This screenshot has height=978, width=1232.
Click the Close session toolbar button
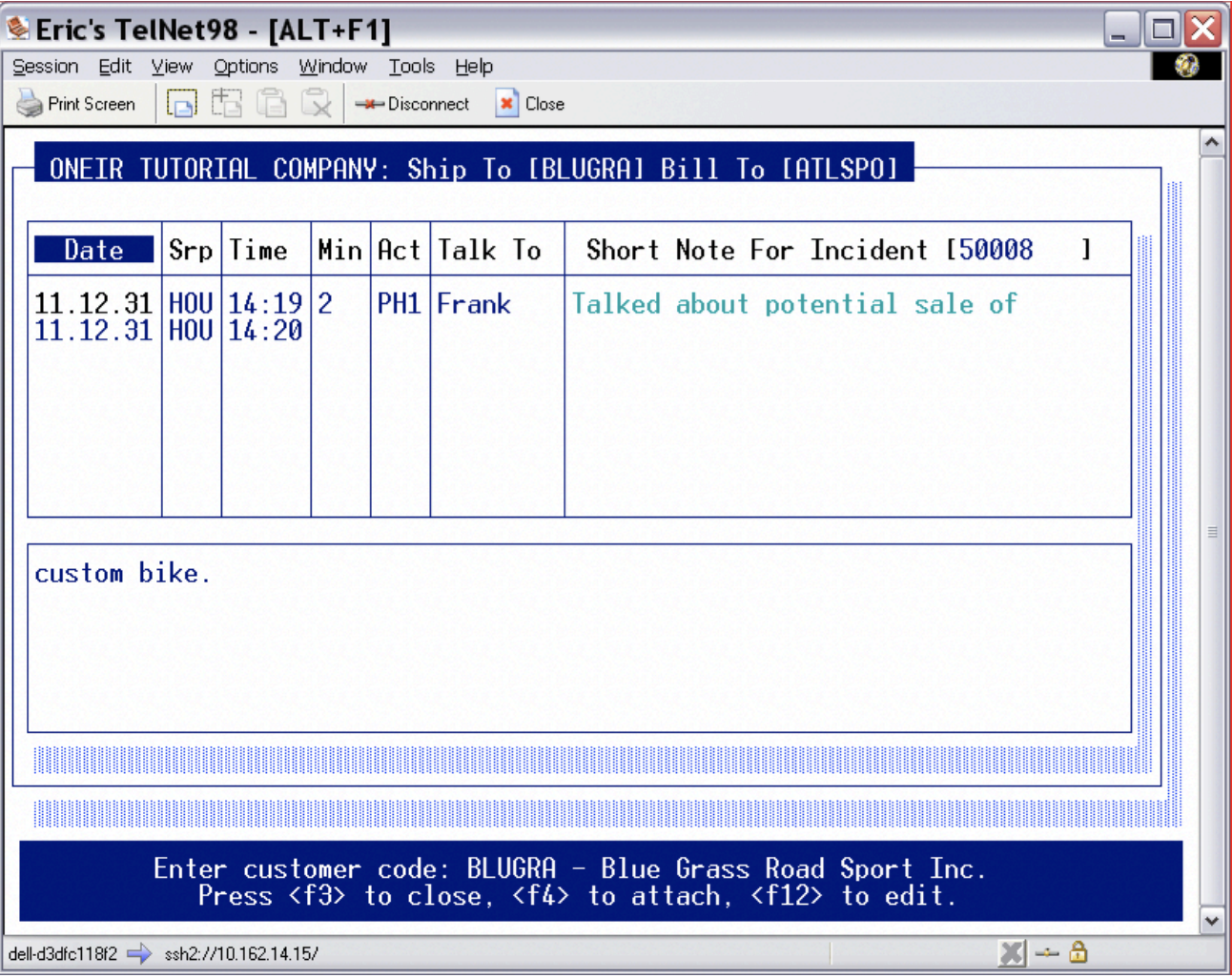530,104
